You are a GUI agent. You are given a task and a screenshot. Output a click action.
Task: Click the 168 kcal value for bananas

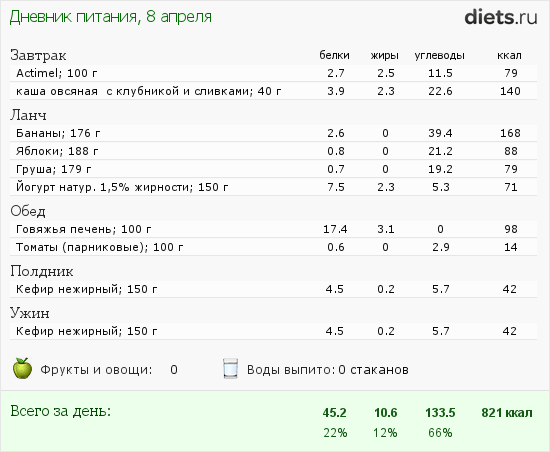coord(510,133)
